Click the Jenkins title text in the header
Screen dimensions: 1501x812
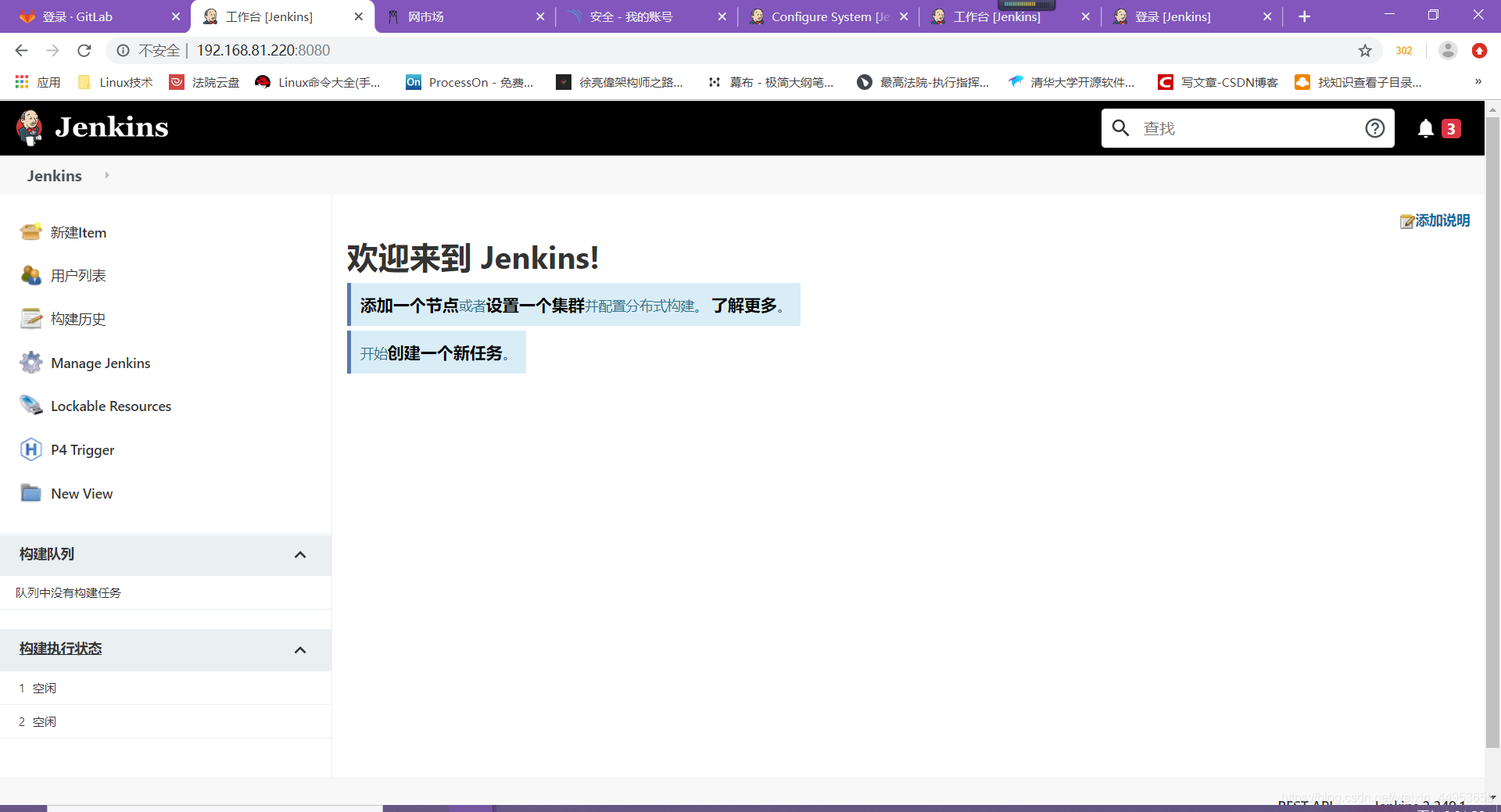point(112,127)
